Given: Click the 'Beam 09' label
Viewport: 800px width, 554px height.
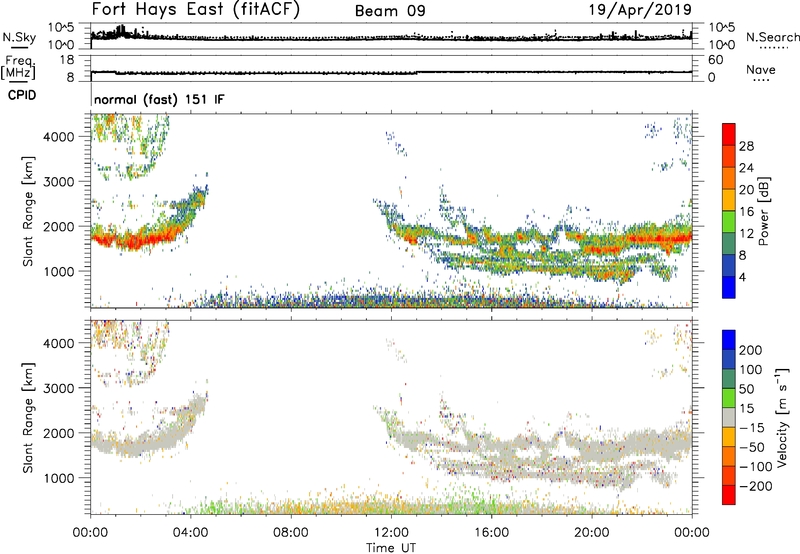Looking at the screenshot, I should point(390,11).
